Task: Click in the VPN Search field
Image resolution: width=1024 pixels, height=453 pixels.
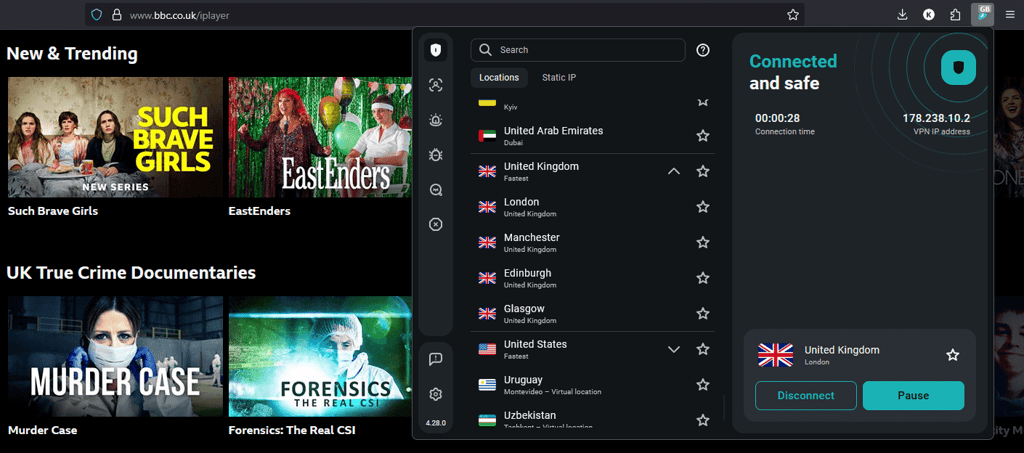Action: 578,50
